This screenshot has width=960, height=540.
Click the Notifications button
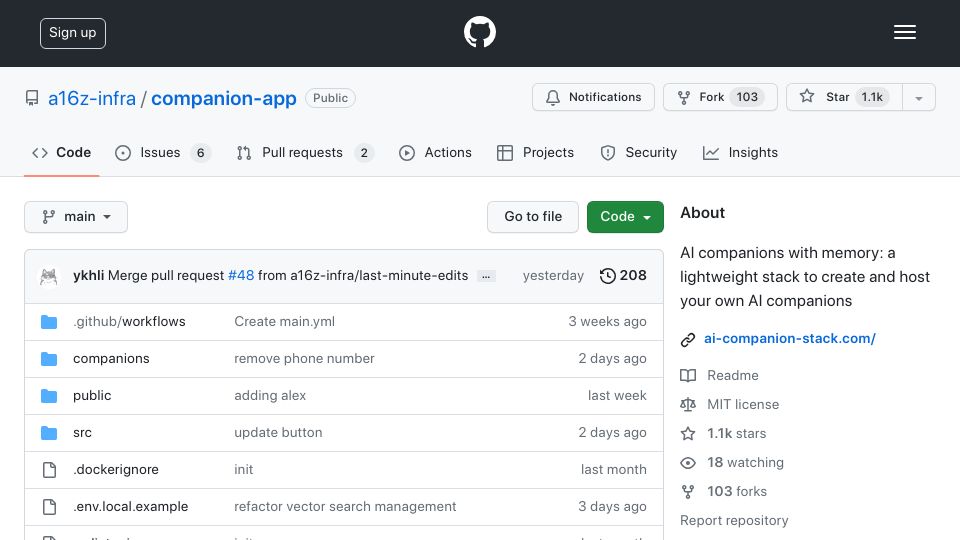click(x=593, y=97)
